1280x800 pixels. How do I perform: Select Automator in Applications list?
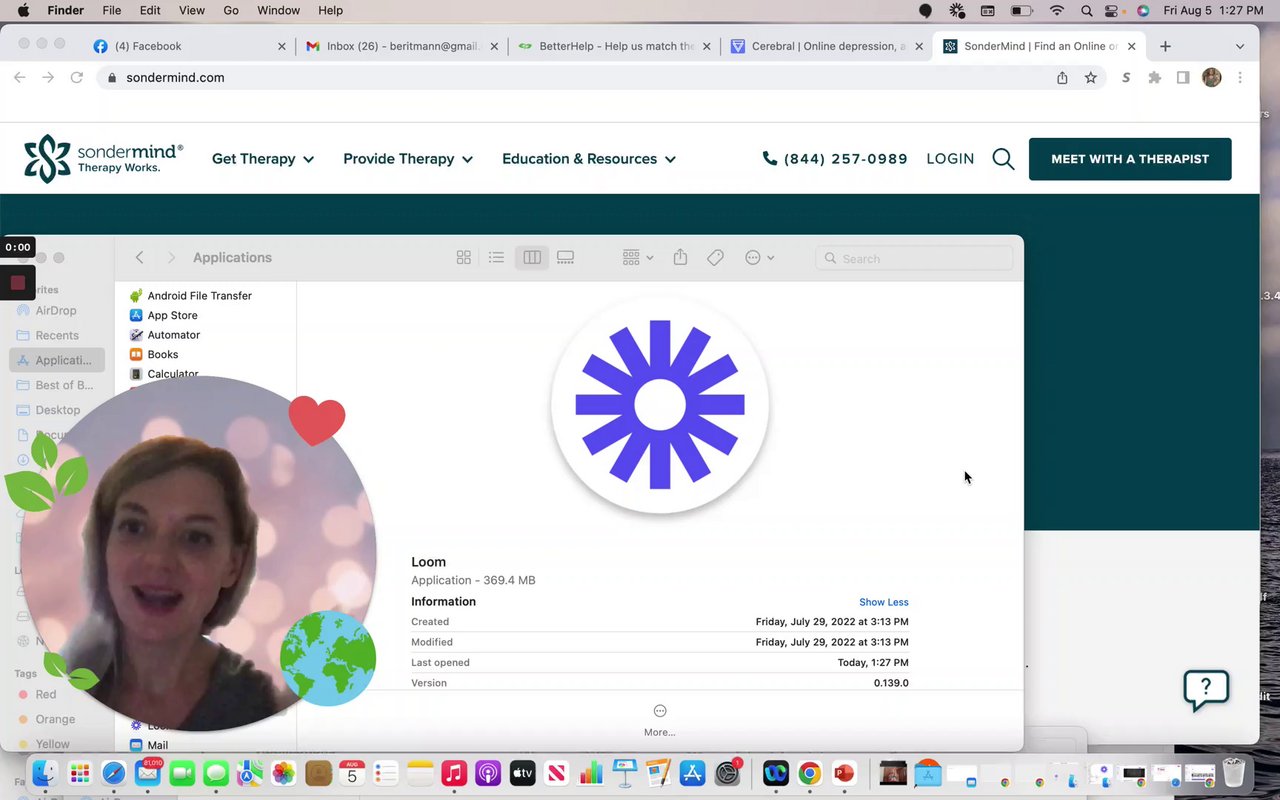[x=174, y=335]
